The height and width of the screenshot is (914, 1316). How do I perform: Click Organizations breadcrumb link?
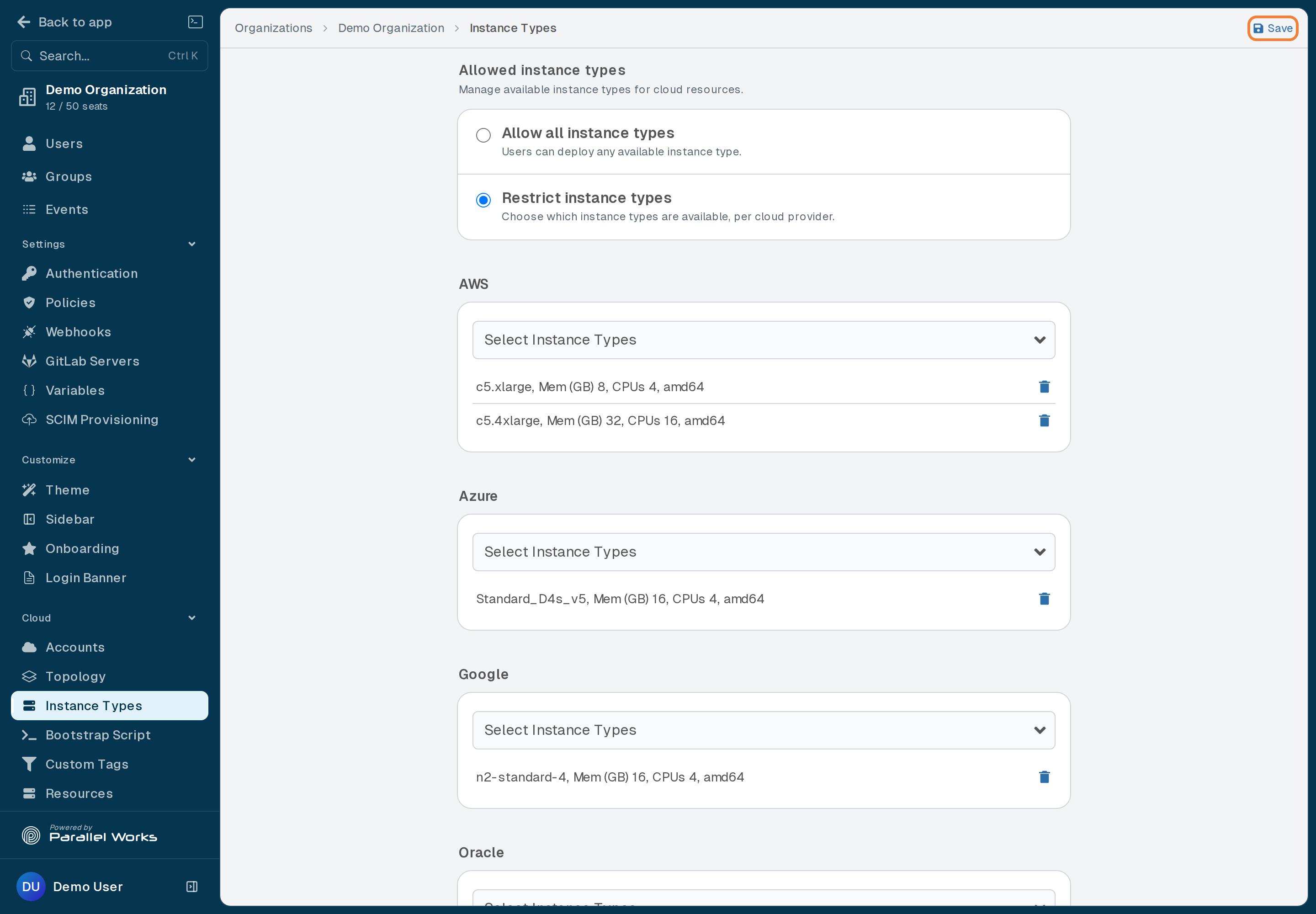[273, 28]
